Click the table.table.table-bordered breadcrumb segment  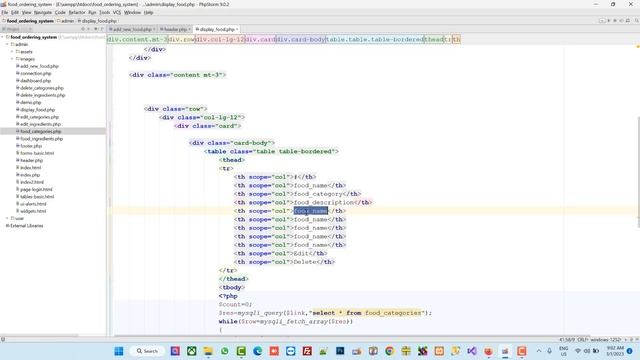click(375, 40)
